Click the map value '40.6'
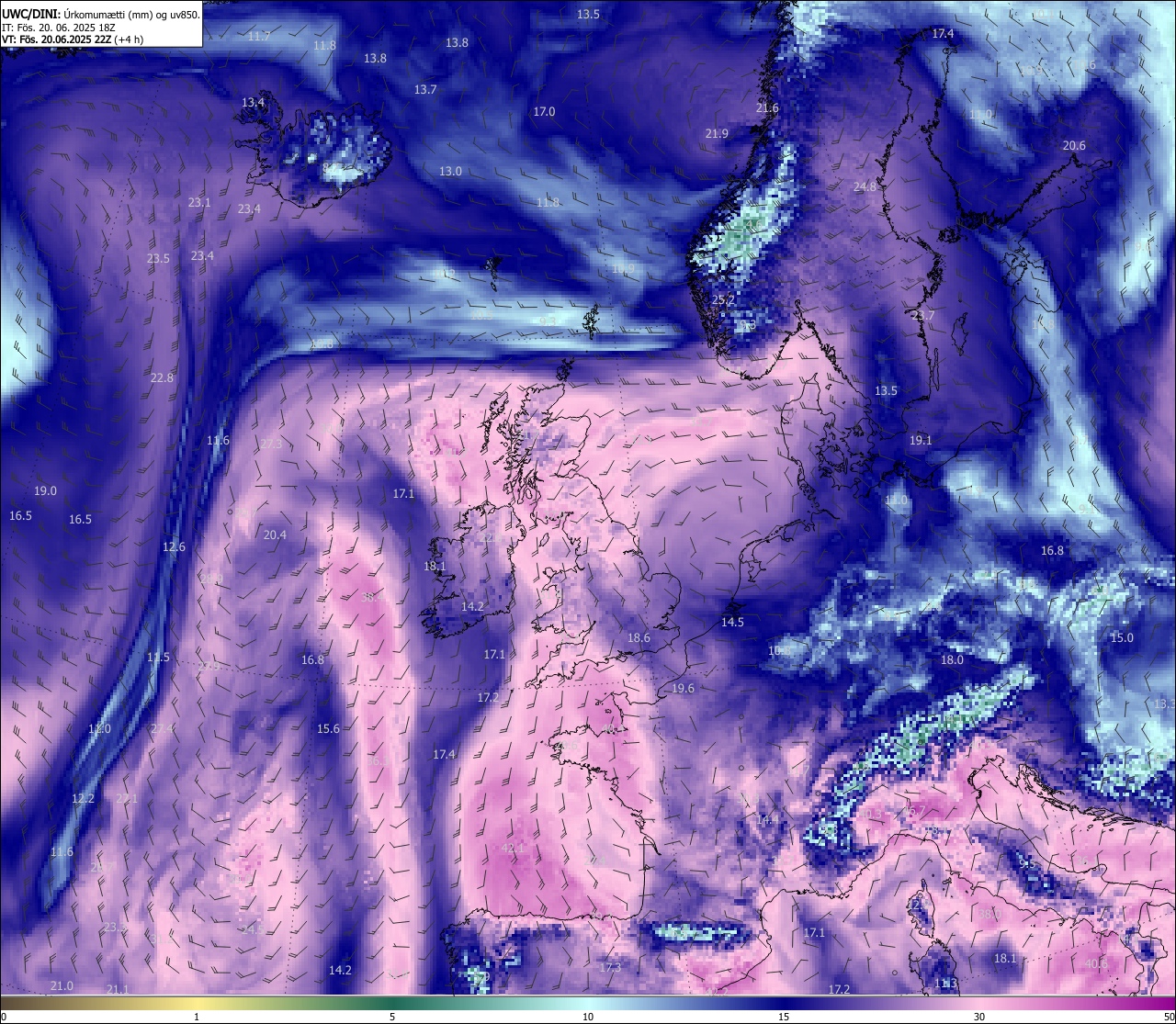This screenshot has height=1024, width=1176. pos(1096,964)
